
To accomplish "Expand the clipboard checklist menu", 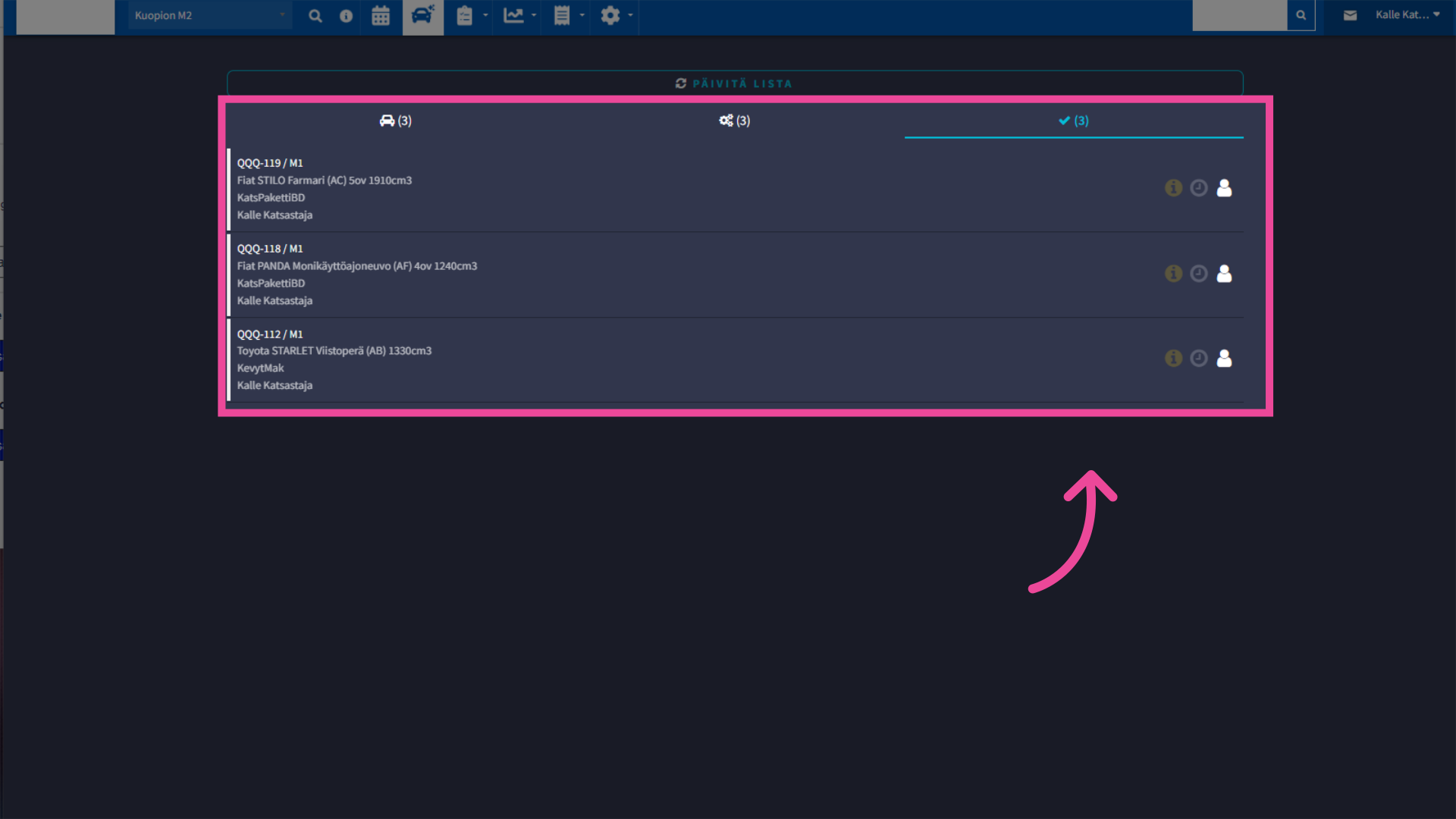I will pos(471,15).
